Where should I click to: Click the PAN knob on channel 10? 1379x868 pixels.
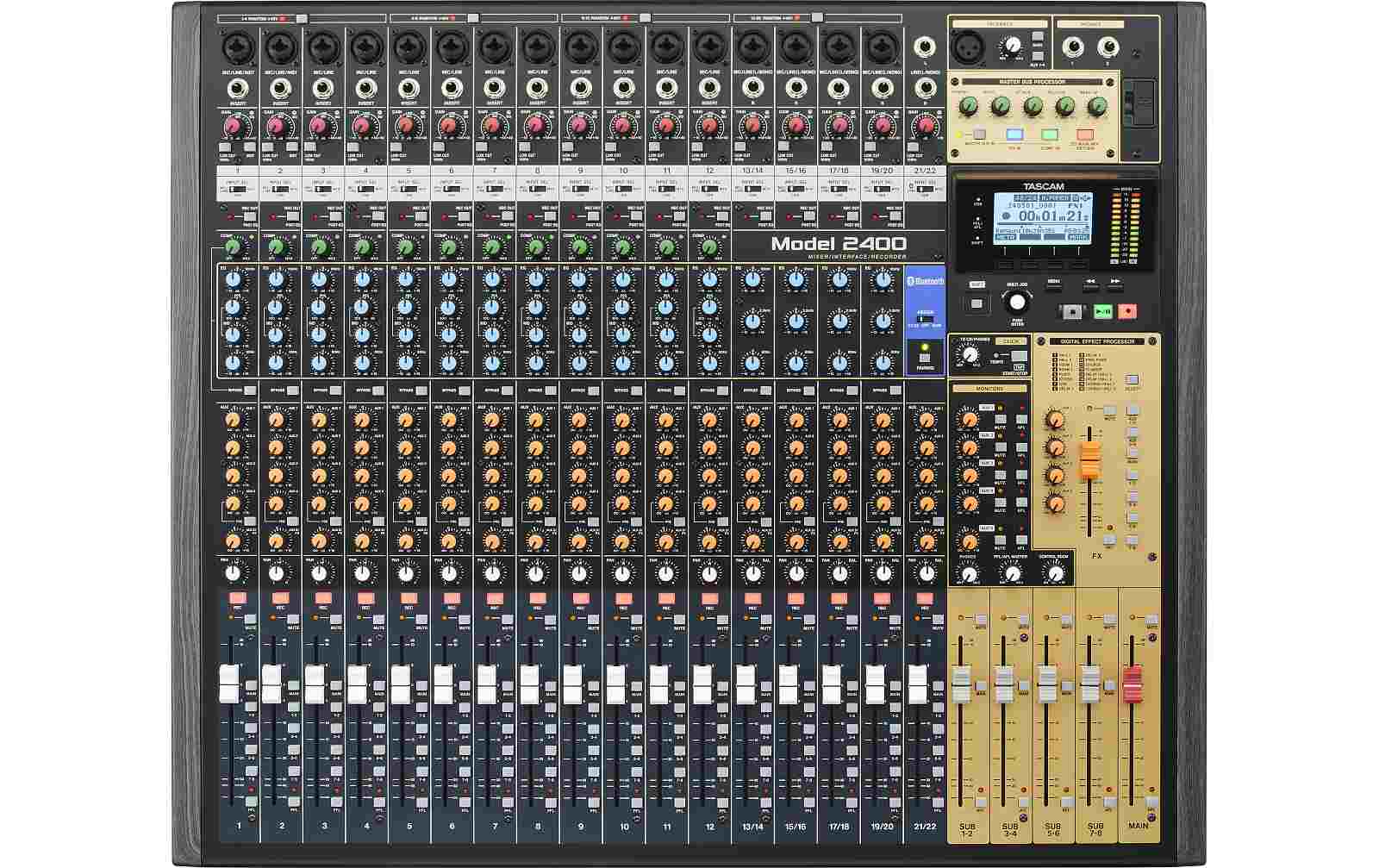[621, 572]
